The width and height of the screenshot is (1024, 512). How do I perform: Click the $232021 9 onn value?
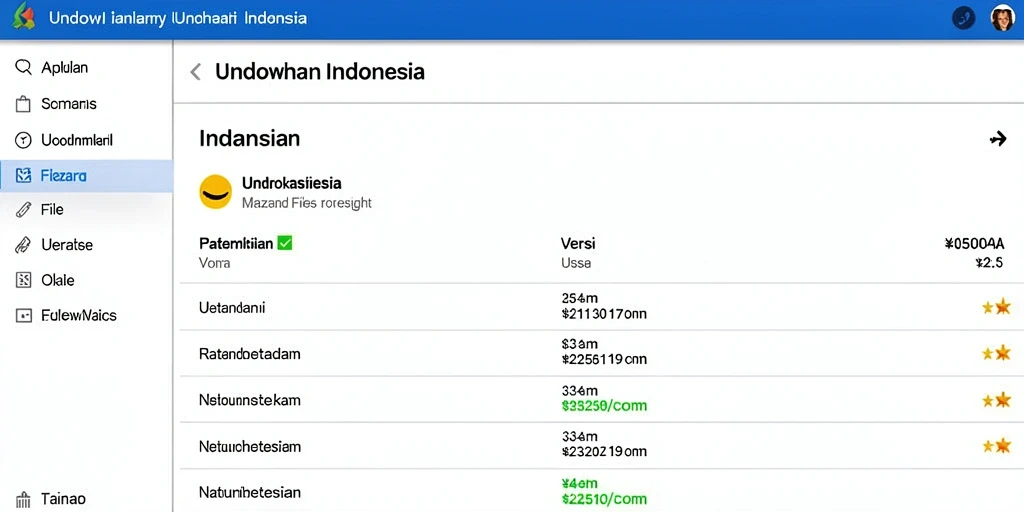tap(604, 451)
